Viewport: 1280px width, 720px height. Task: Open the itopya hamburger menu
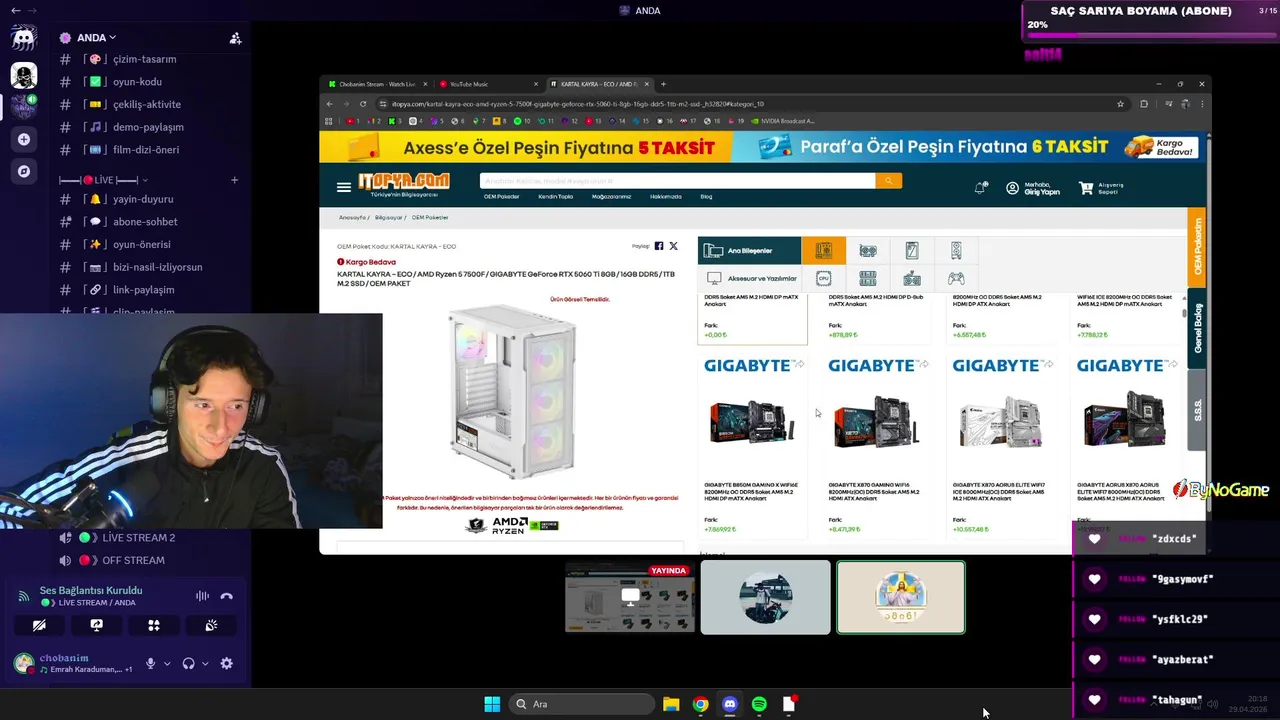[x=344, y=187]
